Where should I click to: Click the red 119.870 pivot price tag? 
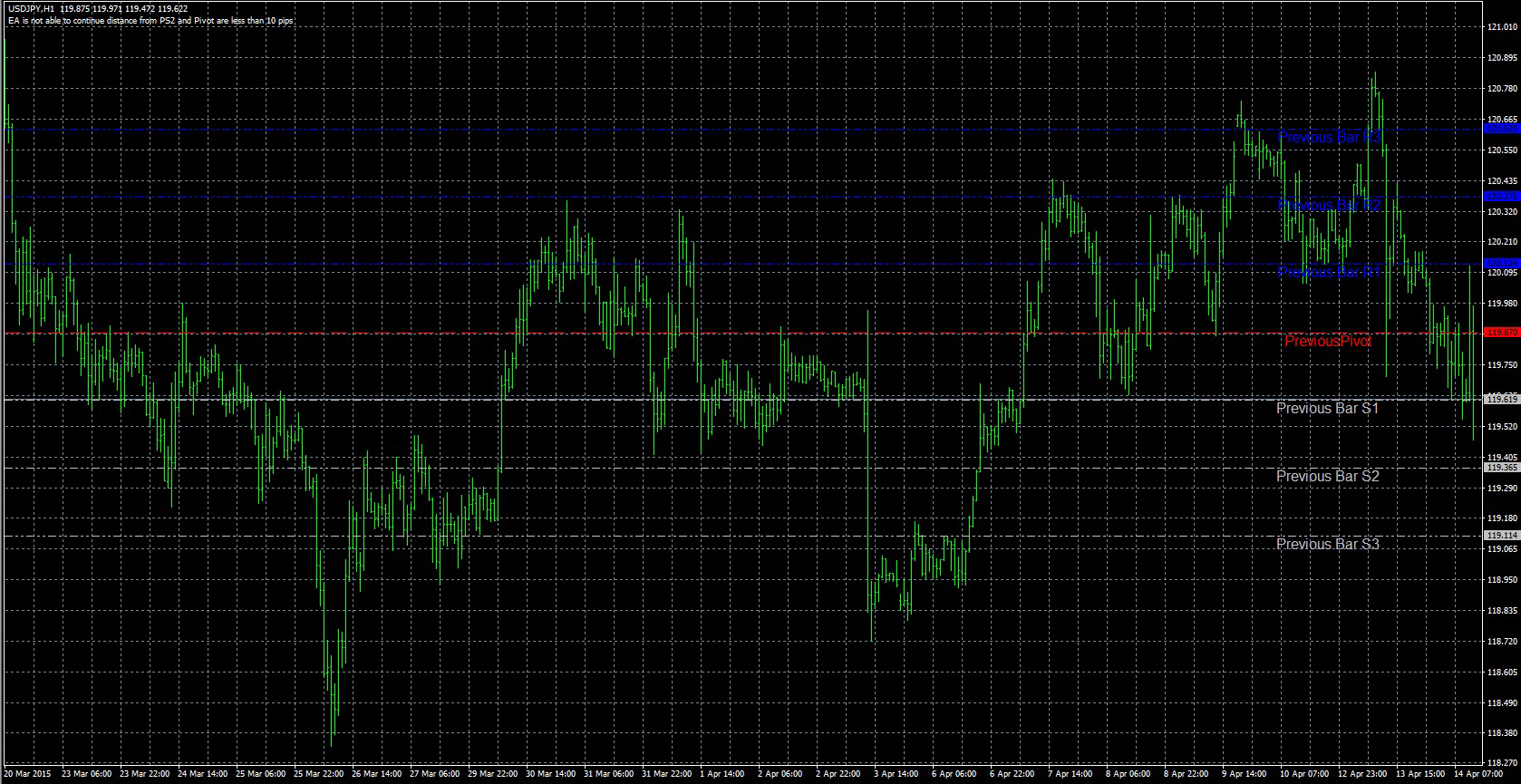click(x=1502, y=333)
